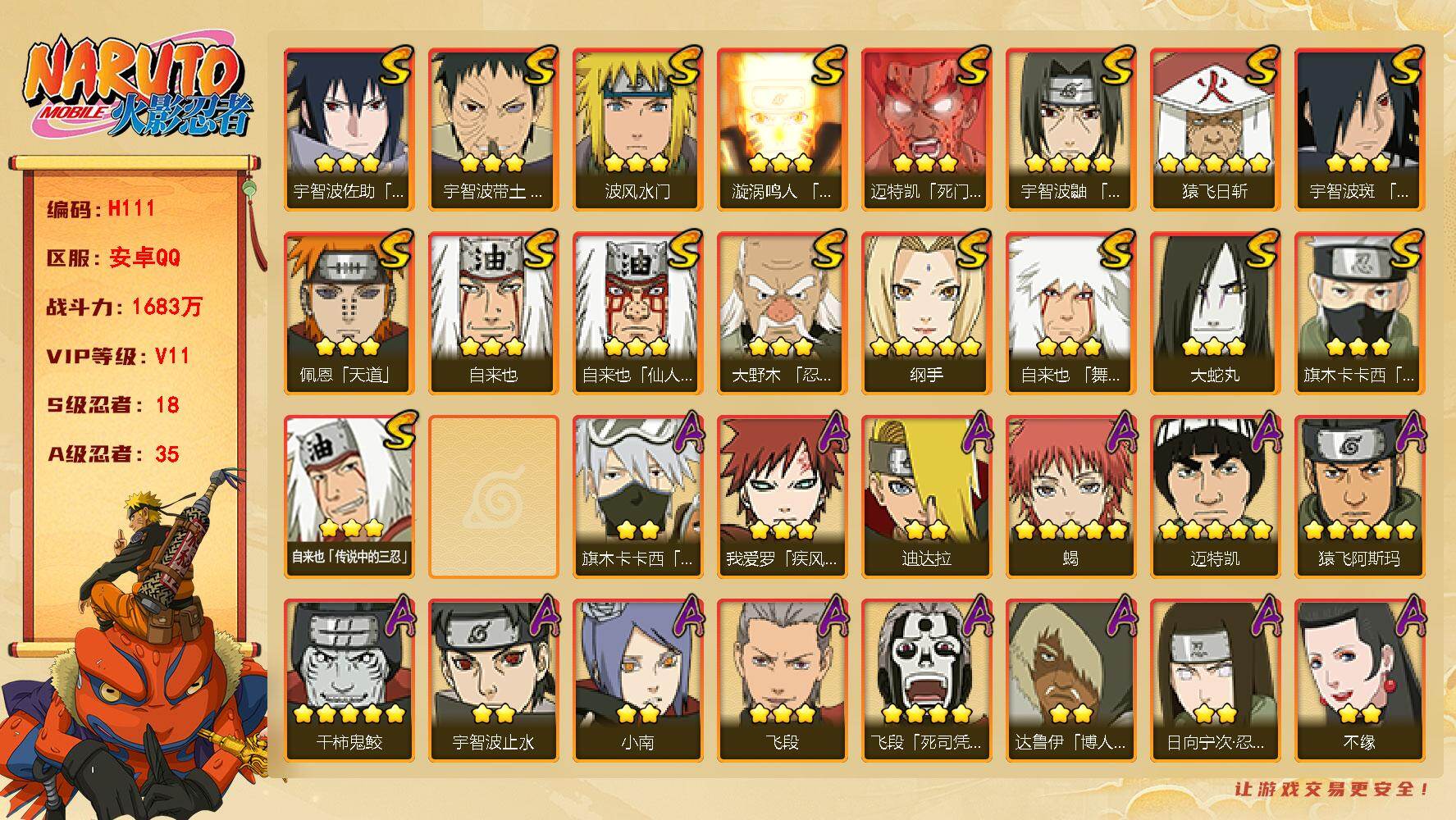The width and height of the screenshot is (1456, 820).
Task: Open the 猿飞日斩 character card
Action: click(1215, 129)
